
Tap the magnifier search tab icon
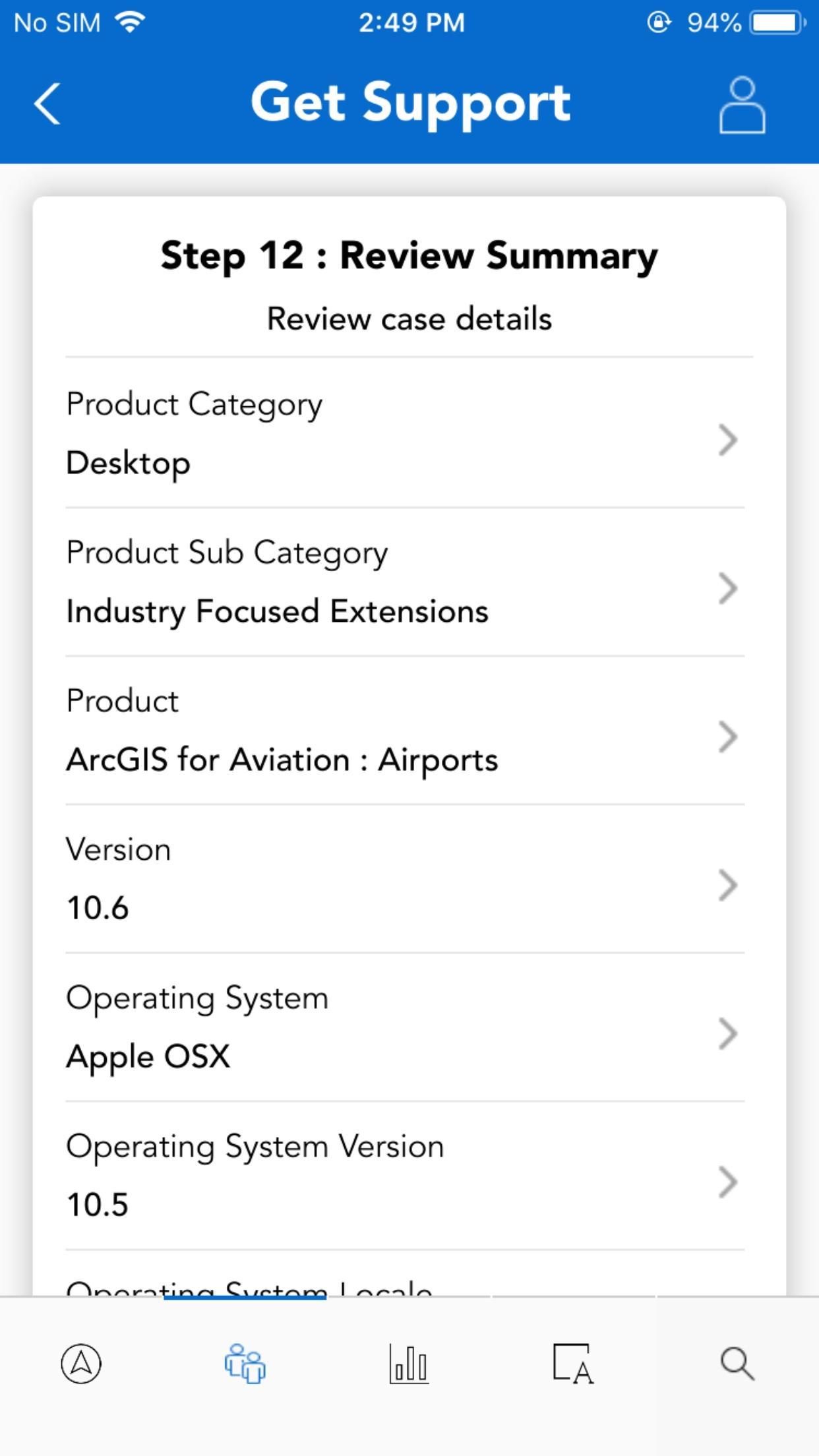click(737, 1364)
